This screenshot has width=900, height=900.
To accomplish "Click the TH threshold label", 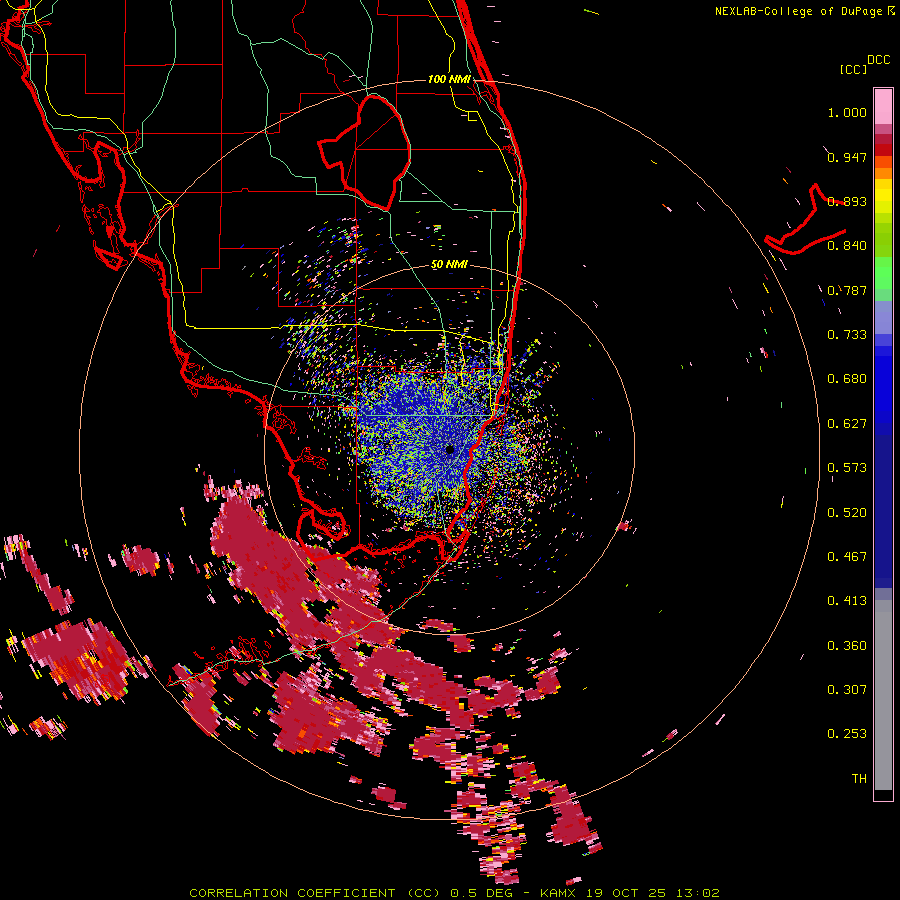I will (x=859, y=779).
